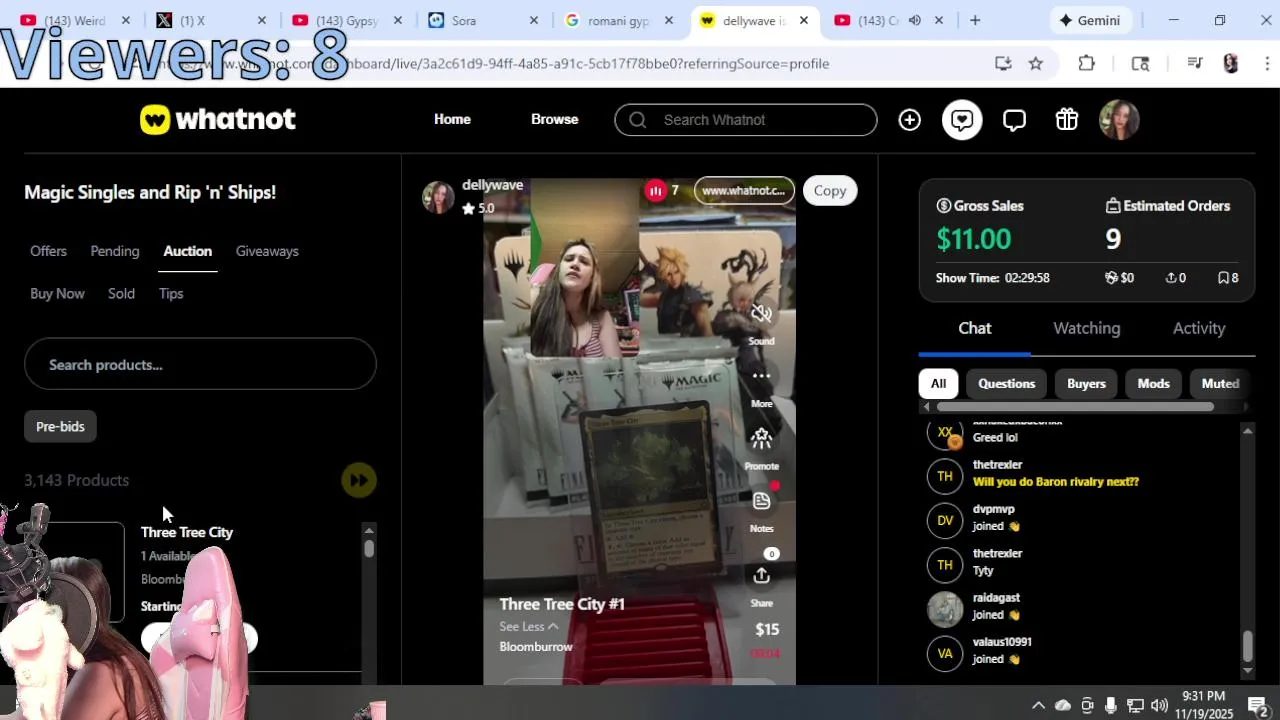Select the Chat tab

pos(975,328)
